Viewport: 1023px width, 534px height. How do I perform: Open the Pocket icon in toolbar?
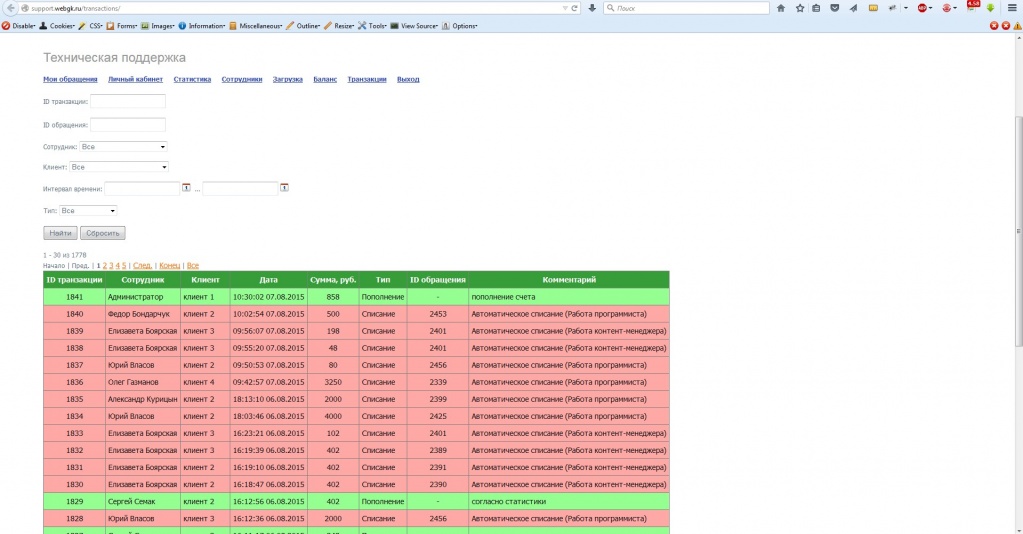[x=835, y=8]
